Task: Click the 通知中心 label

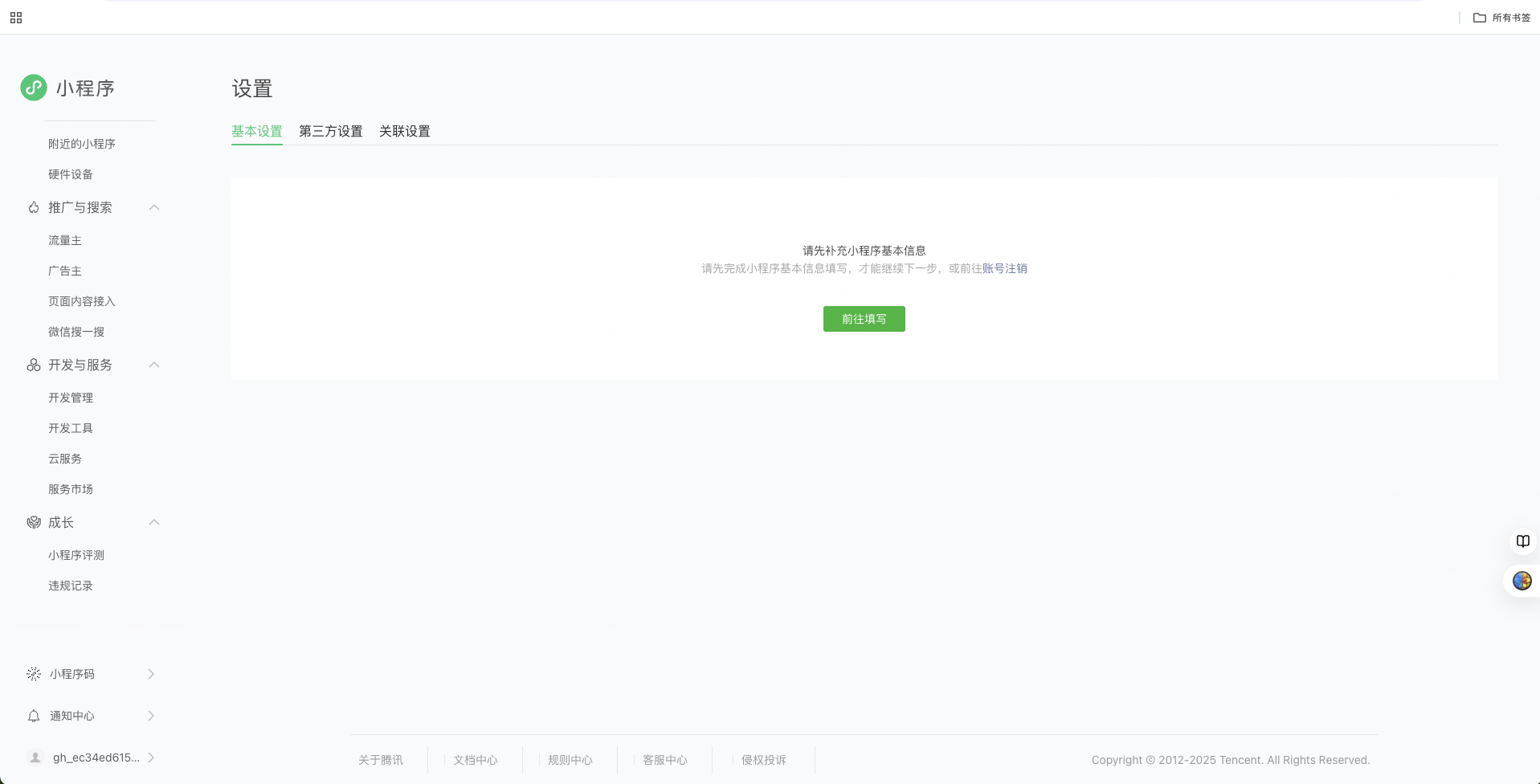Action: (x=72, y=716)
